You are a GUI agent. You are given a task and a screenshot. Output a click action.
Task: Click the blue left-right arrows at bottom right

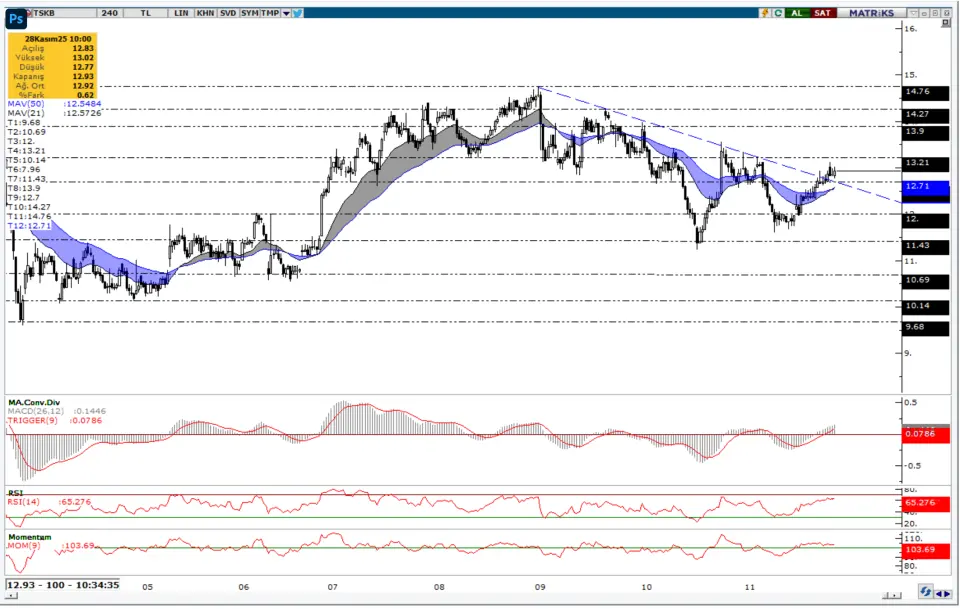942,591
